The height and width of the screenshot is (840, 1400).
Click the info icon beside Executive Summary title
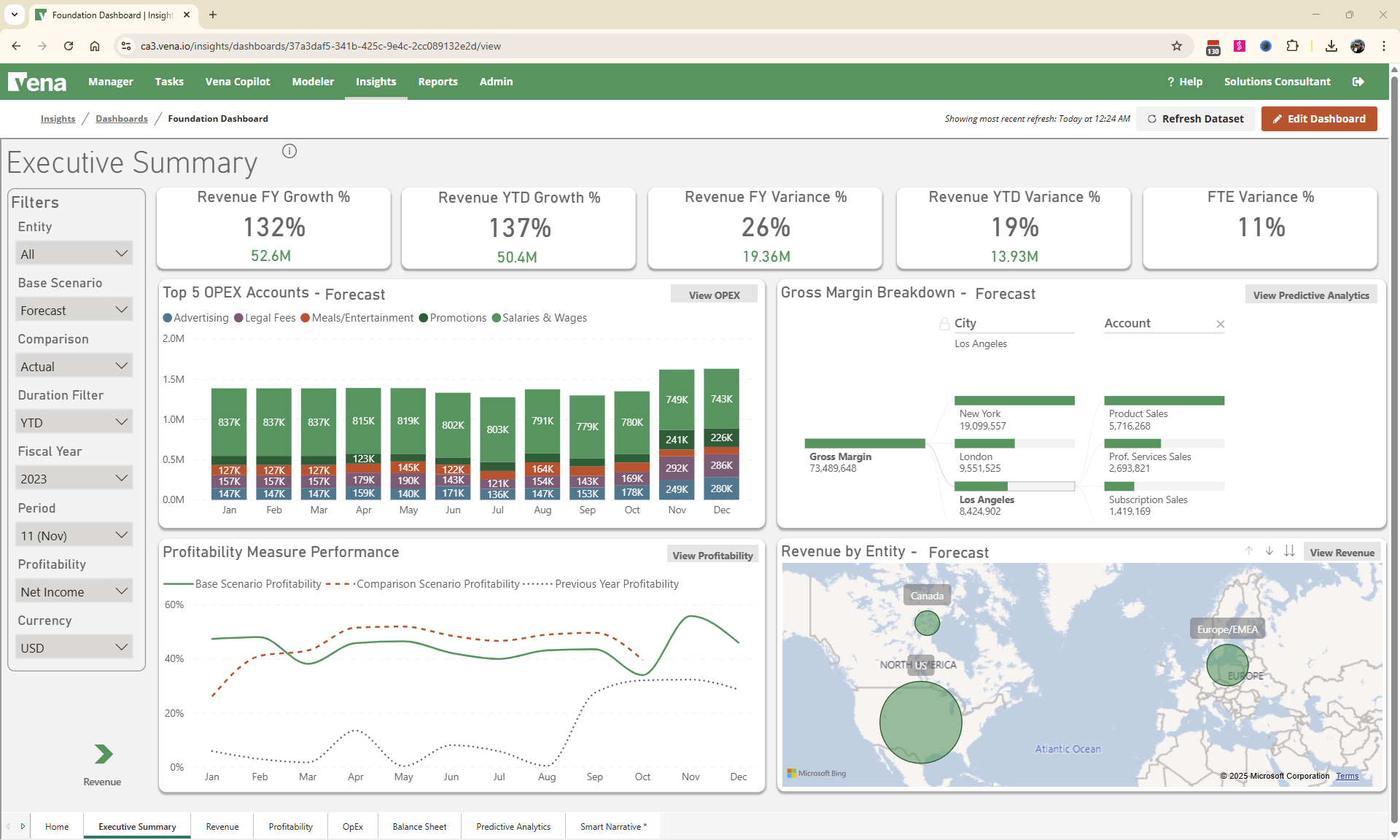tap(289, 151)
